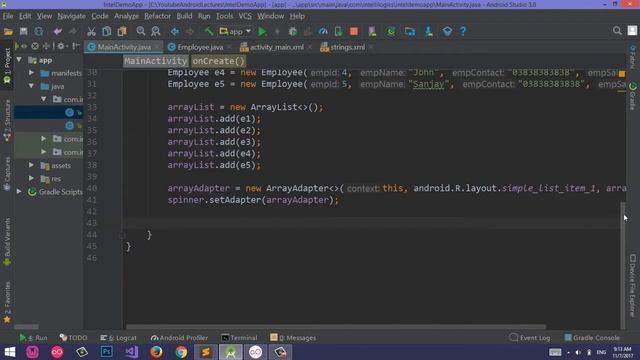This screenshot has width=640, height=360.
Task: Place cursor on empty line 43
Action: [371, 223]
